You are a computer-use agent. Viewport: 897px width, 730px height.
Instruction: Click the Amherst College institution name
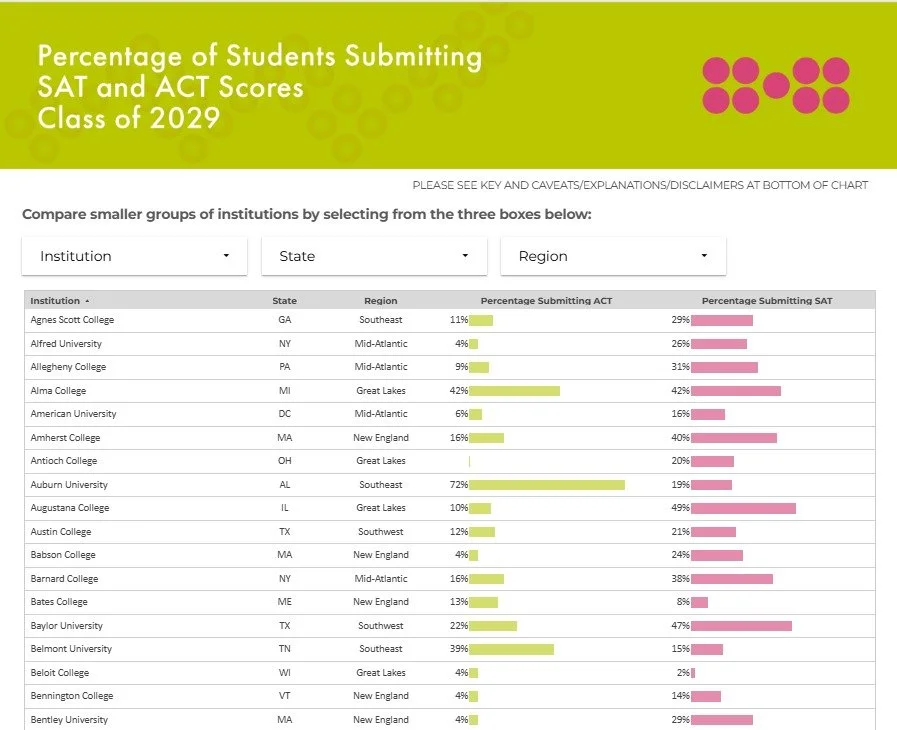65,438
